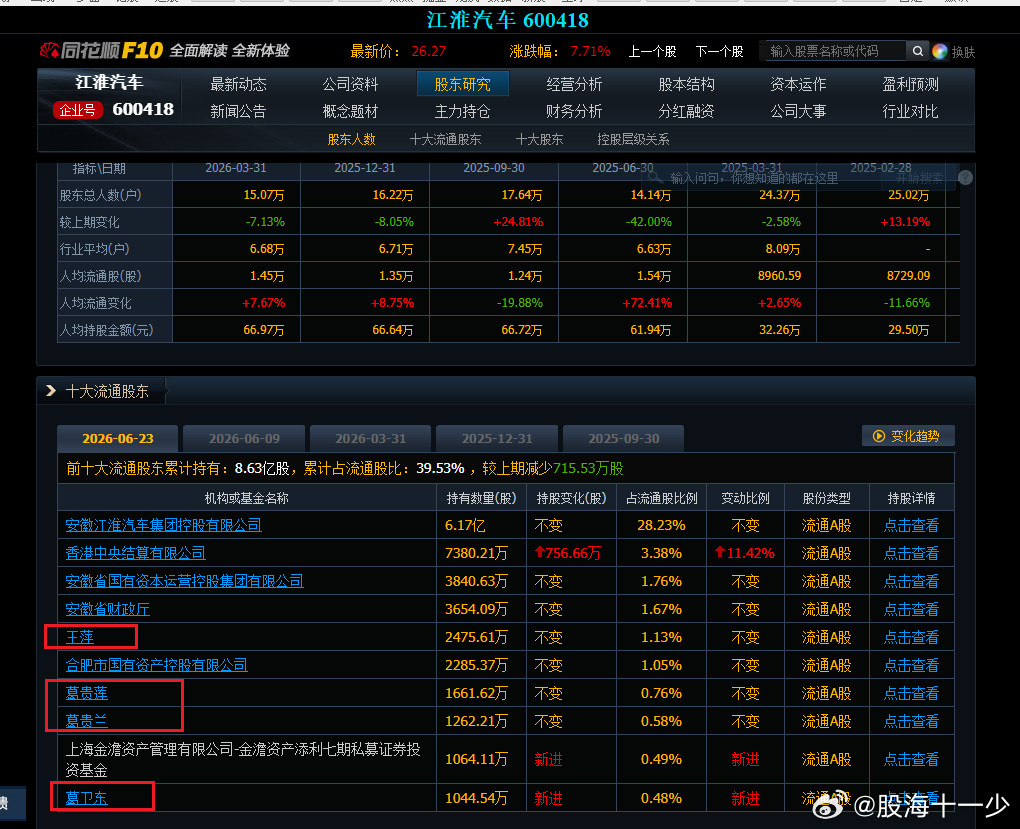Open the 股本结构 menu item

686,84
